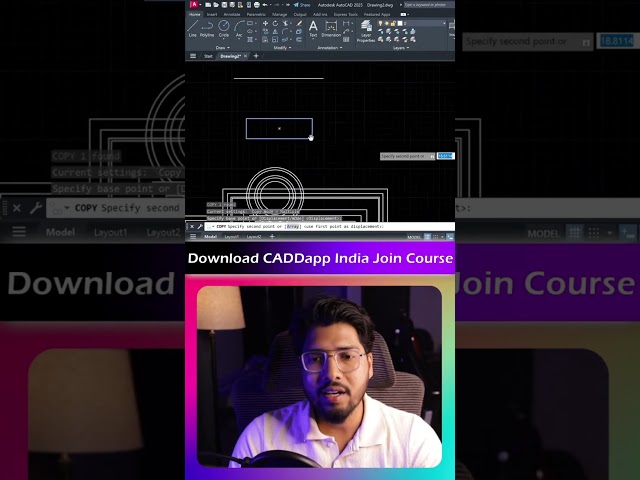Expand the Layers panel title
Screen dimensions: 640x480
tap(401, 48)
